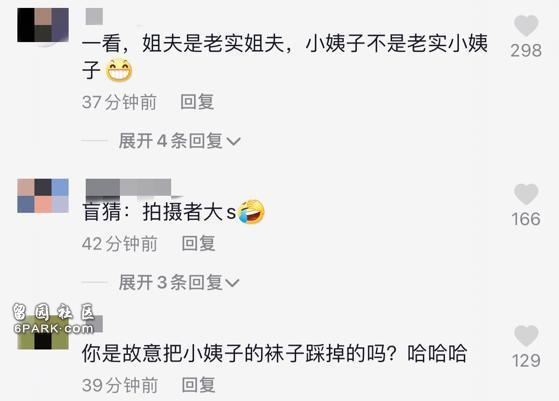Open the second commenter's avatar
The height and width of the screenshot is (401, 559).
click(x=43, y=196)
